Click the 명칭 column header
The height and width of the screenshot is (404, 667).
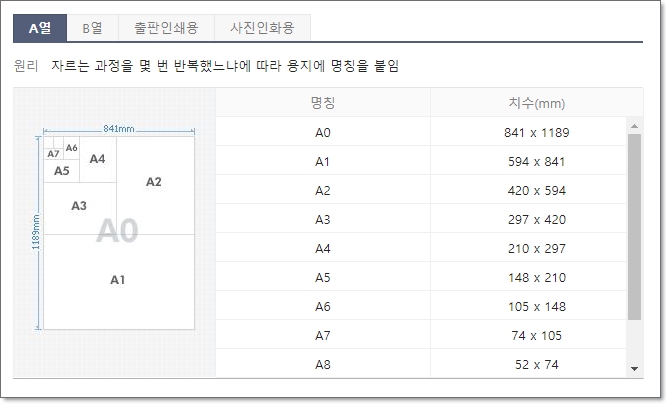pos(323,102)
